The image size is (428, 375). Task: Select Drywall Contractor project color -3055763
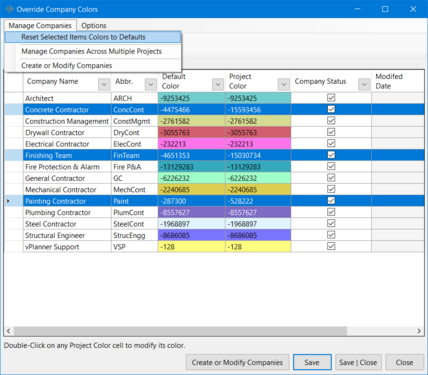[258, 132]
